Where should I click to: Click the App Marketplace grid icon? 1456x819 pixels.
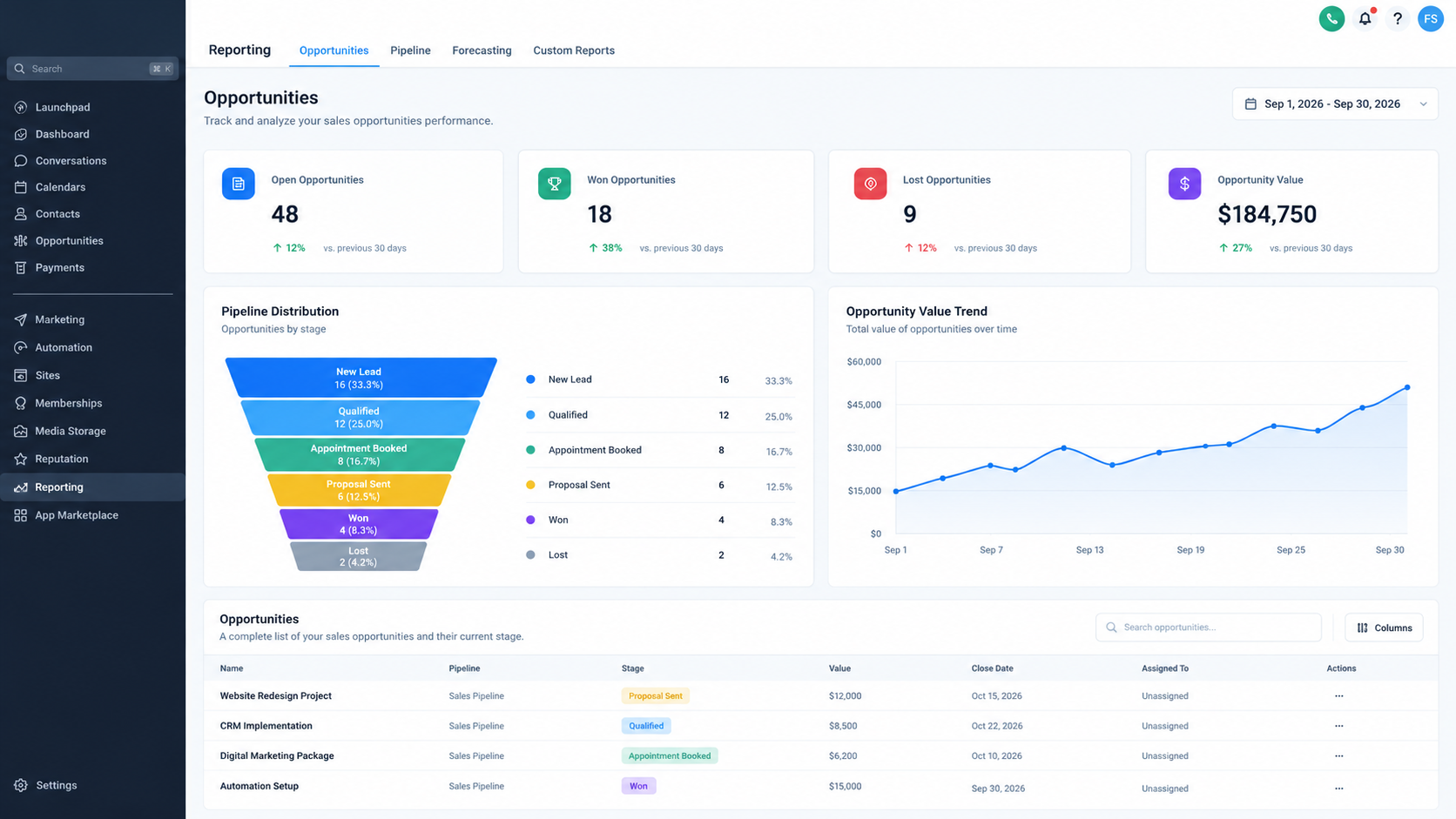pyautogui.click(x=21, y=515)
